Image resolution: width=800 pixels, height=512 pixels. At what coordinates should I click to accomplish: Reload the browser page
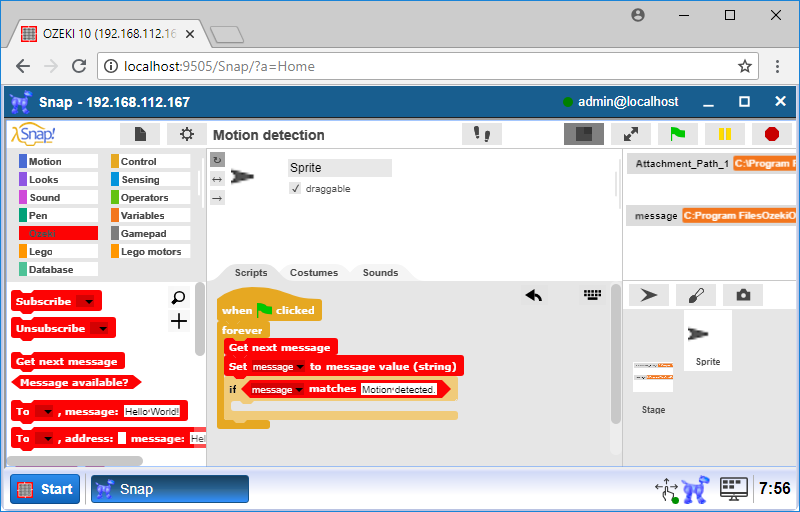click(79, 66)
